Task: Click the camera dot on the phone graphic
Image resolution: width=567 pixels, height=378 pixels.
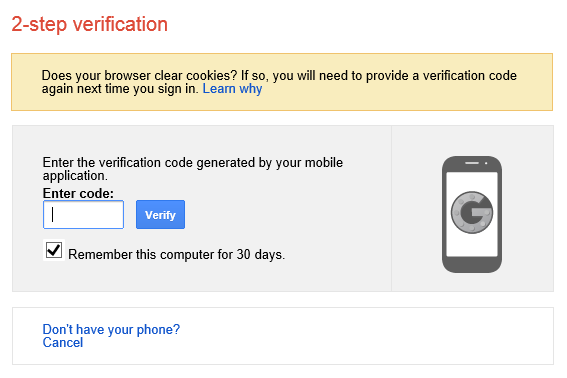Action: (x=486, y=163)
